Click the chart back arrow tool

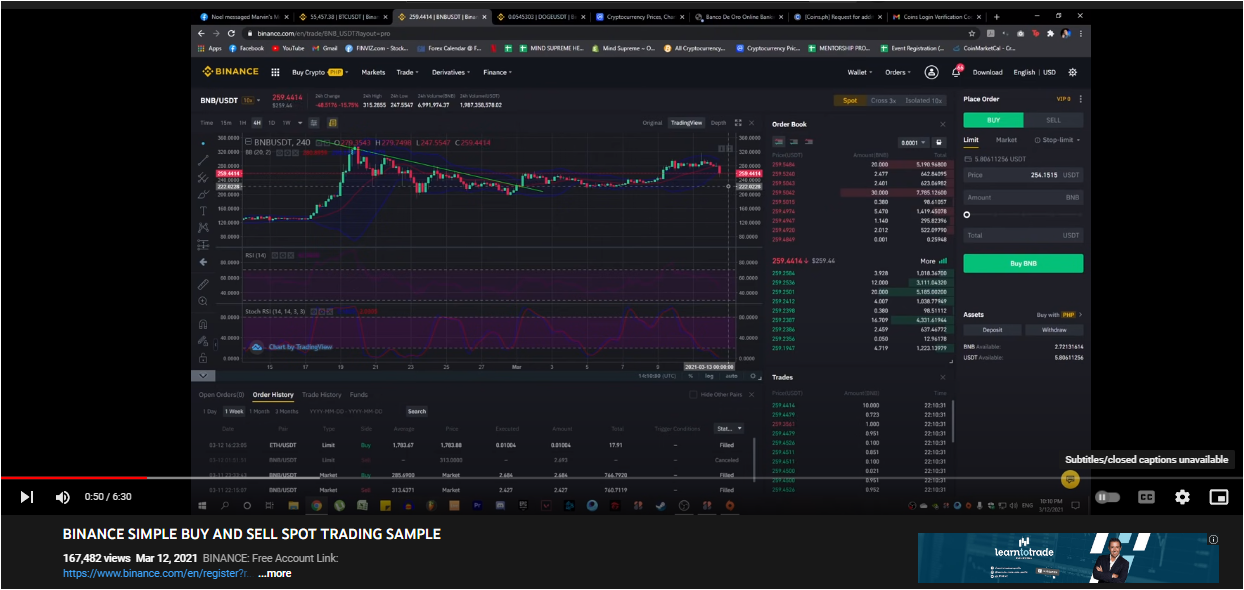point(203,262)
